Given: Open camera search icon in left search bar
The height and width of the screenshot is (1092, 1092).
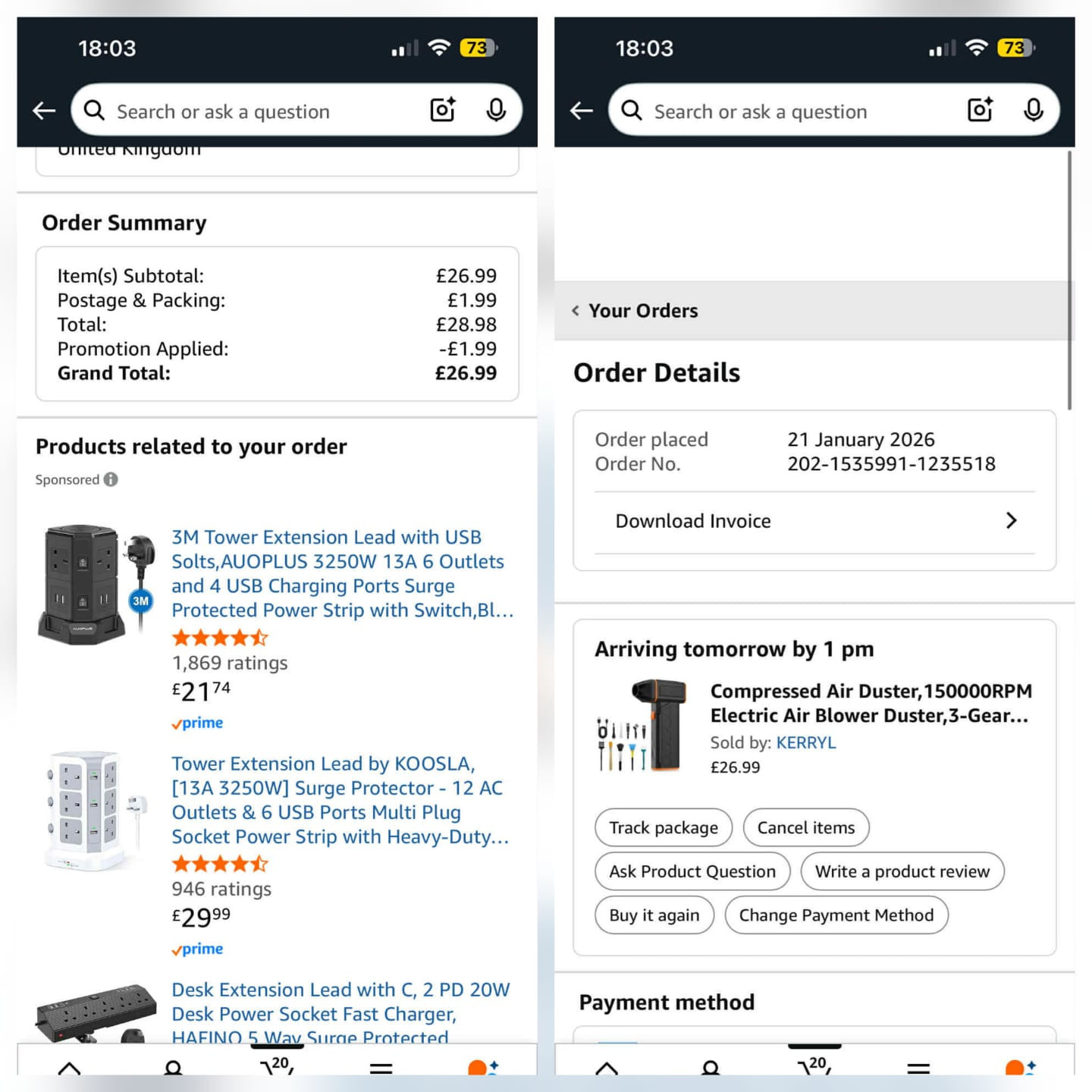Looking at the screenshot, I should [x=443, y=110].
